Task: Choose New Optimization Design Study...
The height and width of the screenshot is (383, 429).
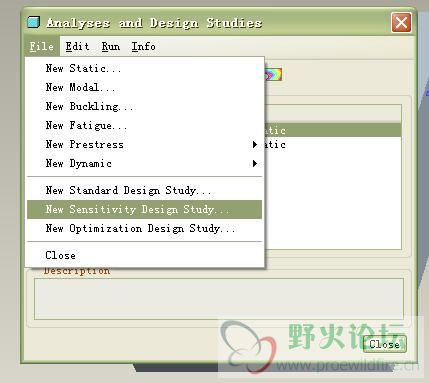Action: coord(144,228)
